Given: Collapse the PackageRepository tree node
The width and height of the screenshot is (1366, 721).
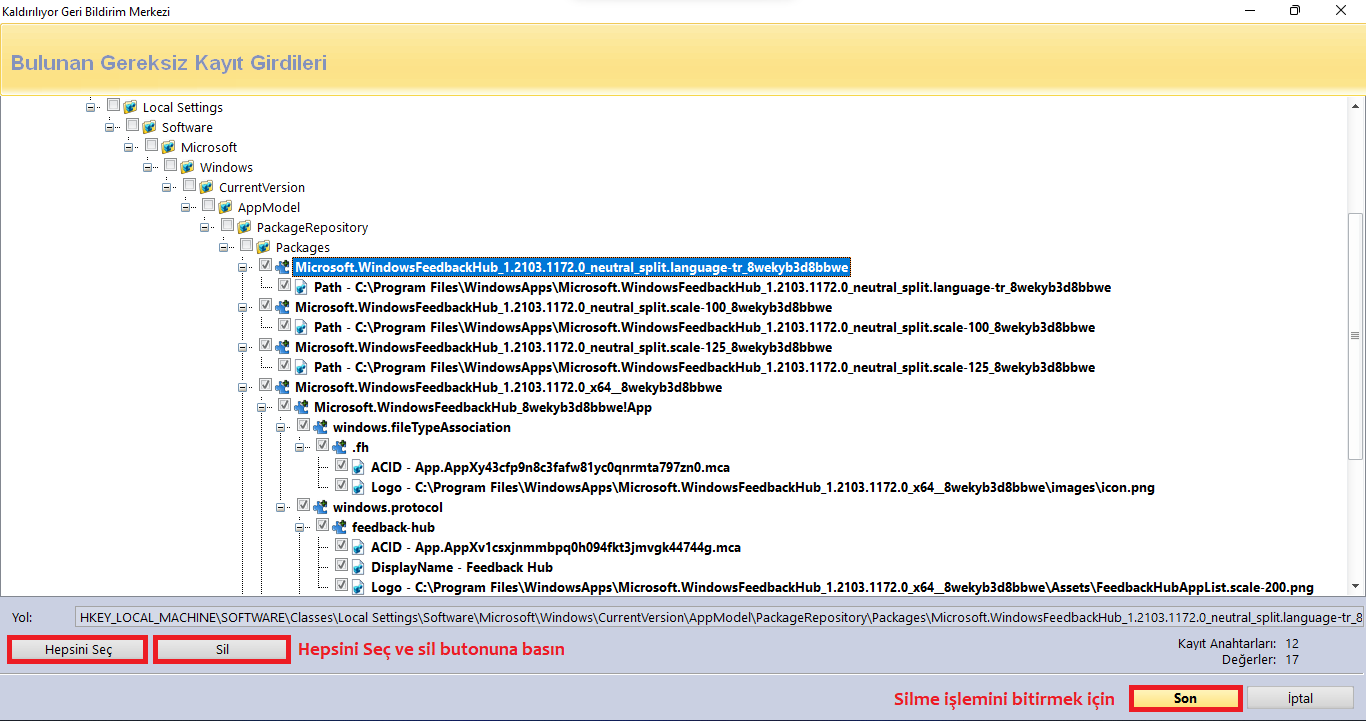Looking at the screenshot, I should coord(204,227).
